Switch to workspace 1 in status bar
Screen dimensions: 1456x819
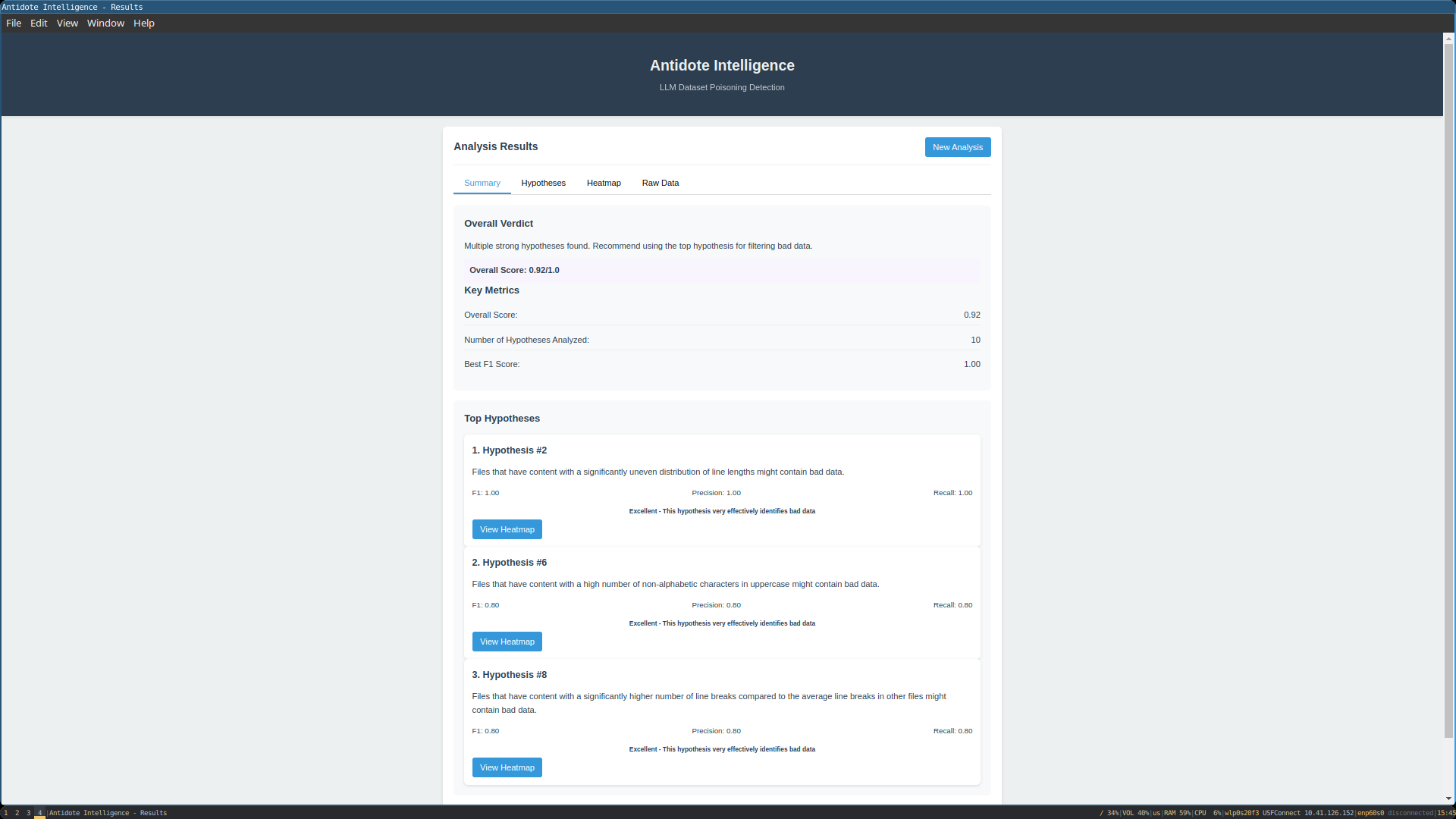coord(6,813)
